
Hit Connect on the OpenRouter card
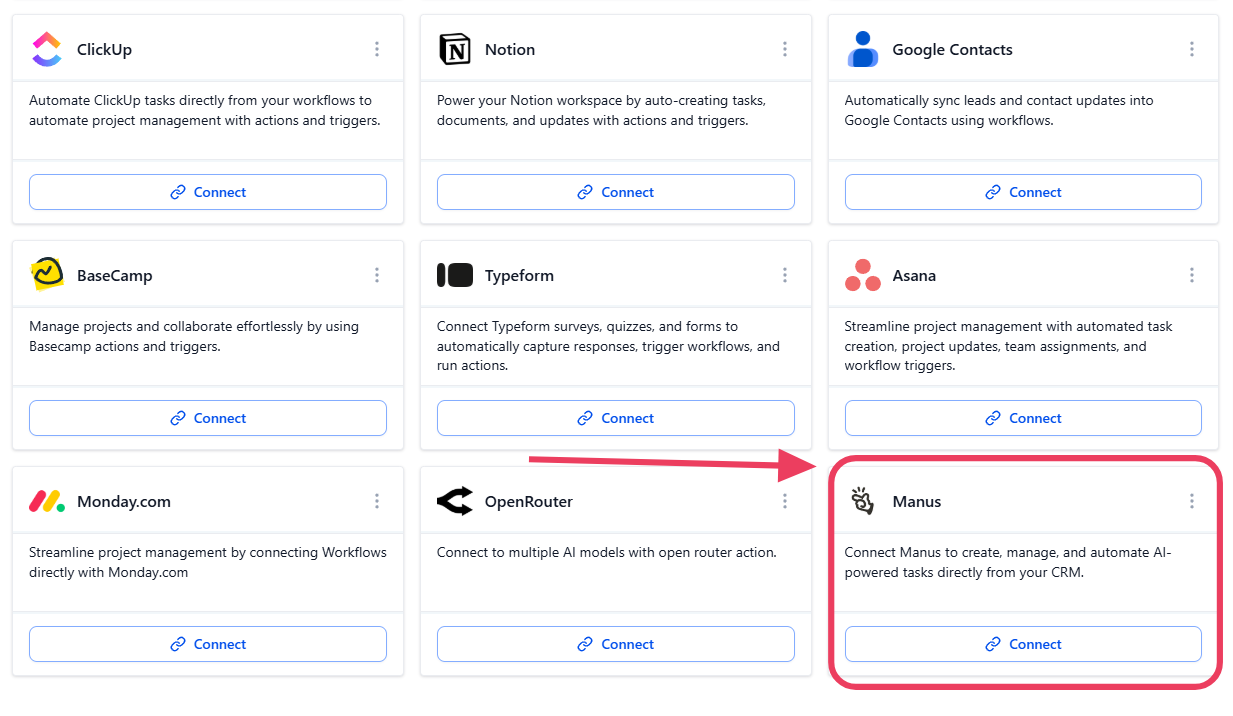click(x=615, y=644)
